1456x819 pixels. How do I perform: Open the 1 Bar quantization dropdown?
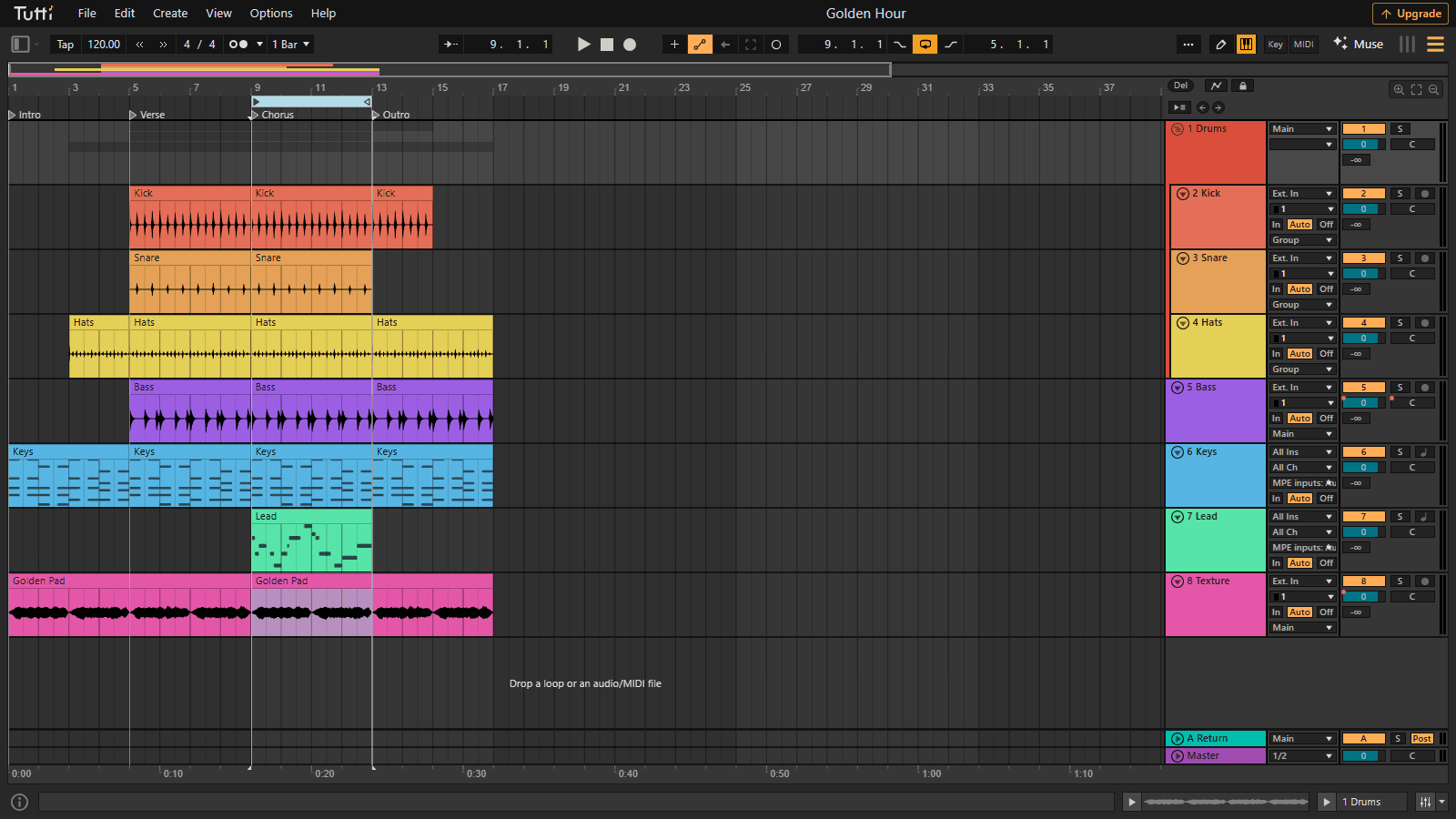click(291, 44)
